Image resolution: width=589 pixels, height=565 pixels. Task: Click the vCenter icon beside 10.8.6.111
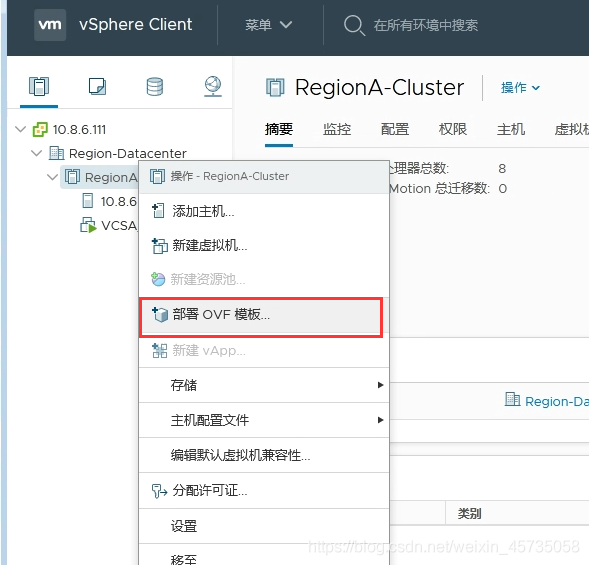[x=40, y=130]
